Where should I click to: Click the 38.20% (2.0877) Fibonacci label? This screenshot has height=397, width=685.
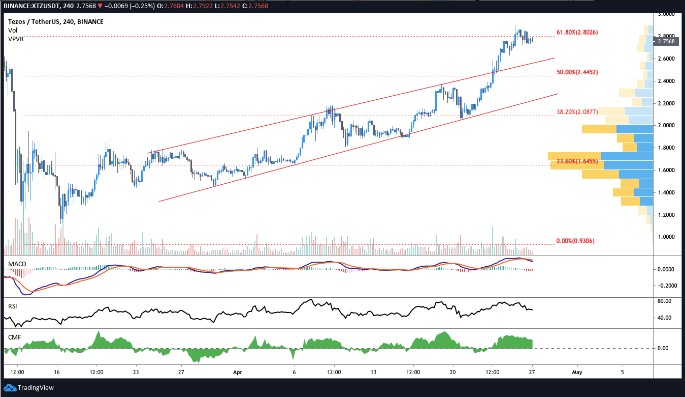coord(577,112)
